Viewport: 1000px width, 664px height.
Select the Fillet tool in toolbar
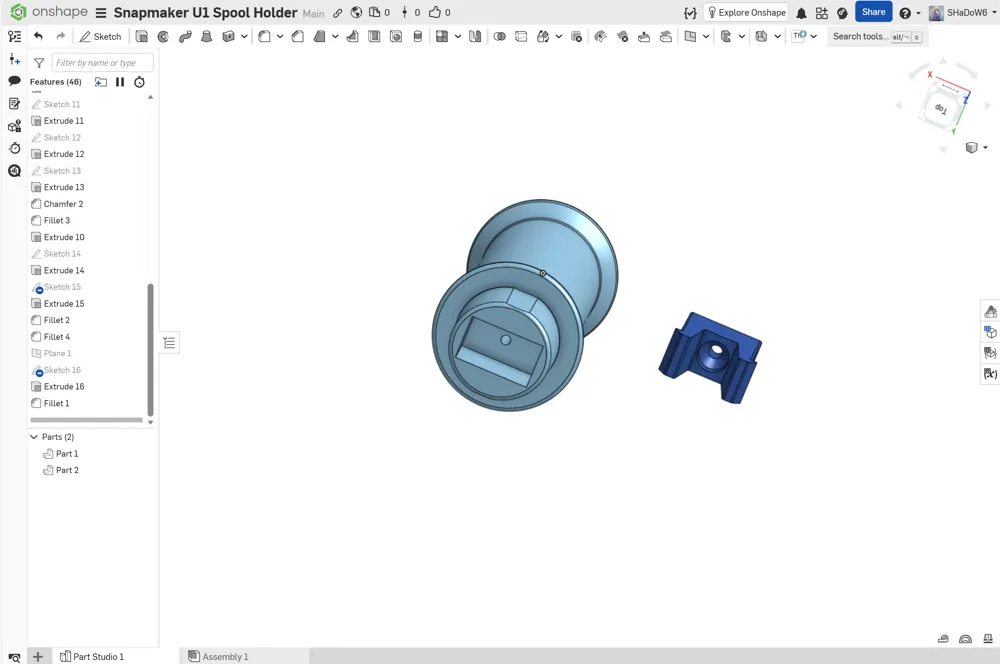pos(264,36)
